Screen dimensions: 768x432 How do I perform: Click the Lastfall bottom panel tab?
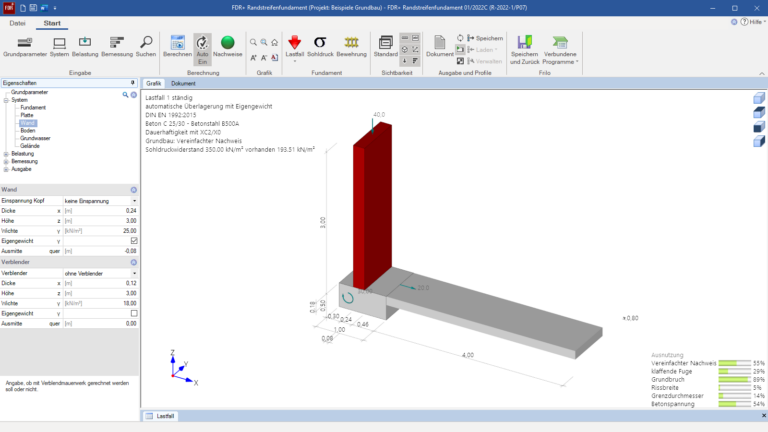[x=160, y=416]
